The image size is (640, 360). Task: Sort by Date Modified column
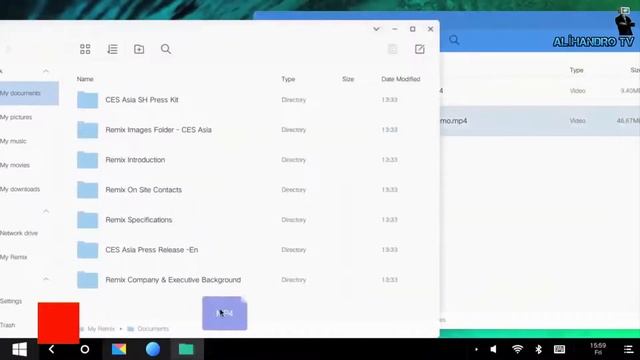400,79
